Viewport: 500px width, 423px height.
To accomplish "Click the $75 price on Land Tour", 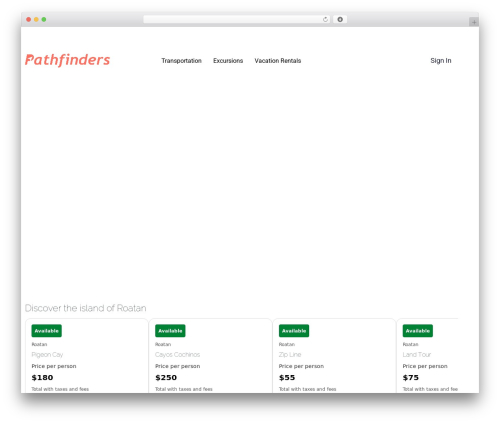I will [411, 378].
